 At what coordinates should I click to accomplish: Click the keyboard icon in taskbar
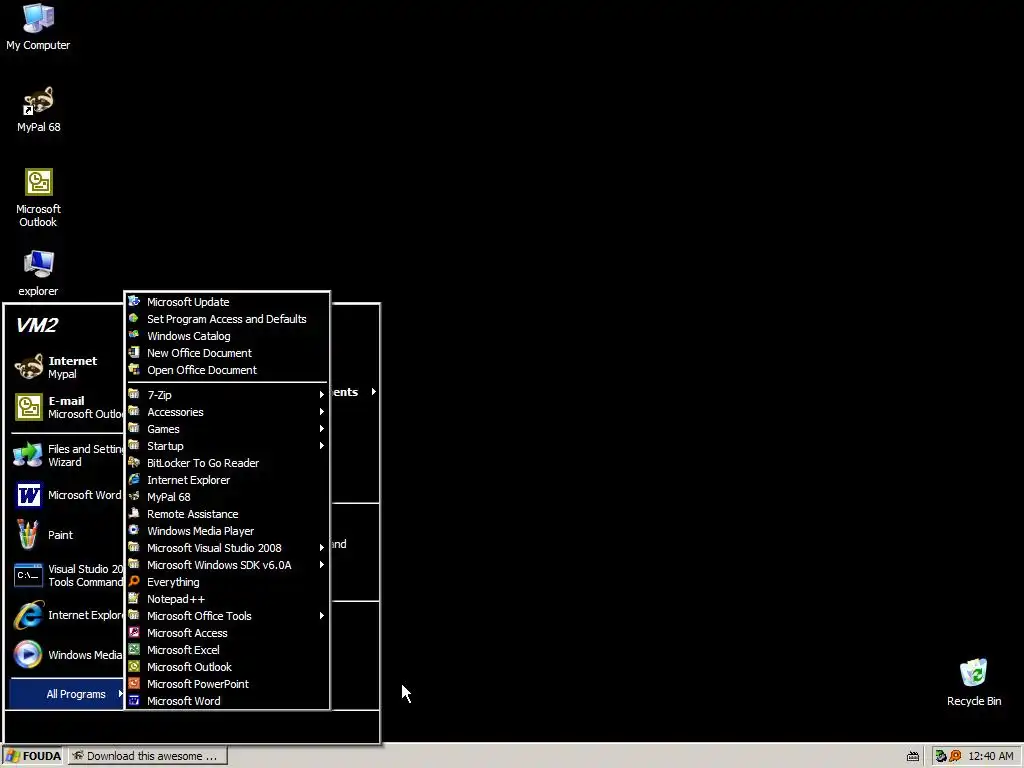click(x=913, y=756)
